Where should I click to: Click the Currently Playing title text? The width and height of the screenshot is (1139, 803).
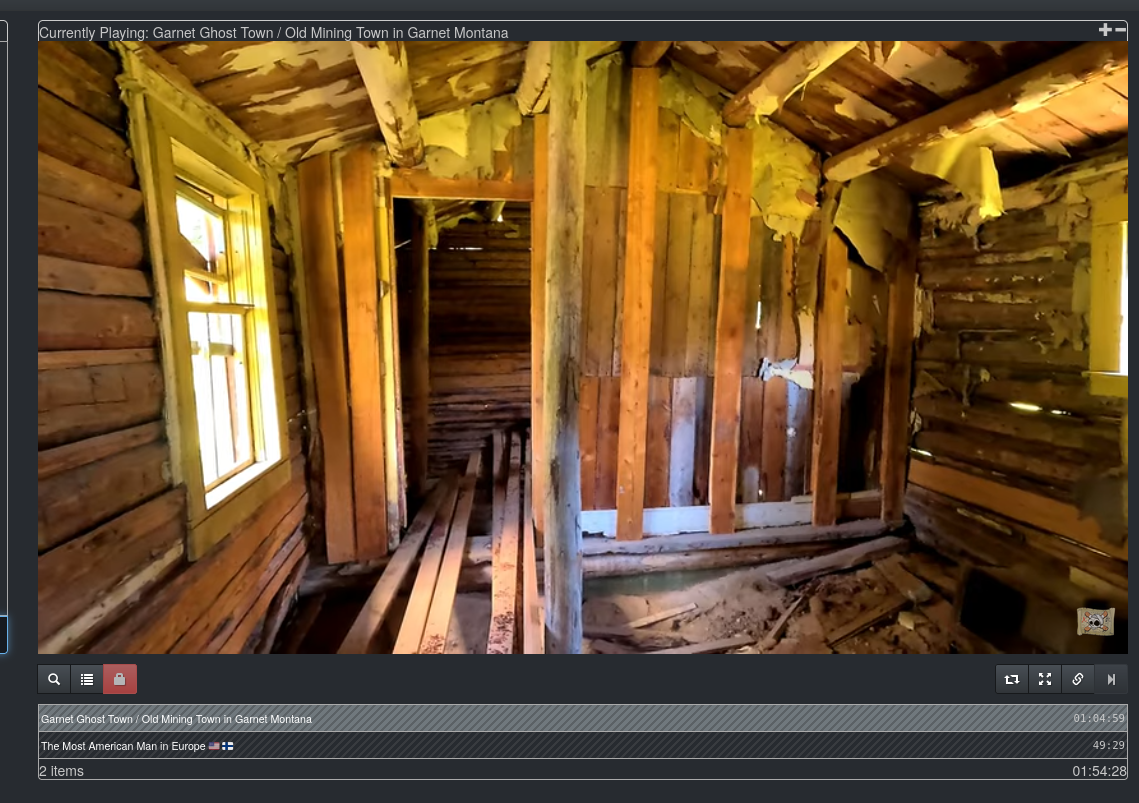coord(273,33)
